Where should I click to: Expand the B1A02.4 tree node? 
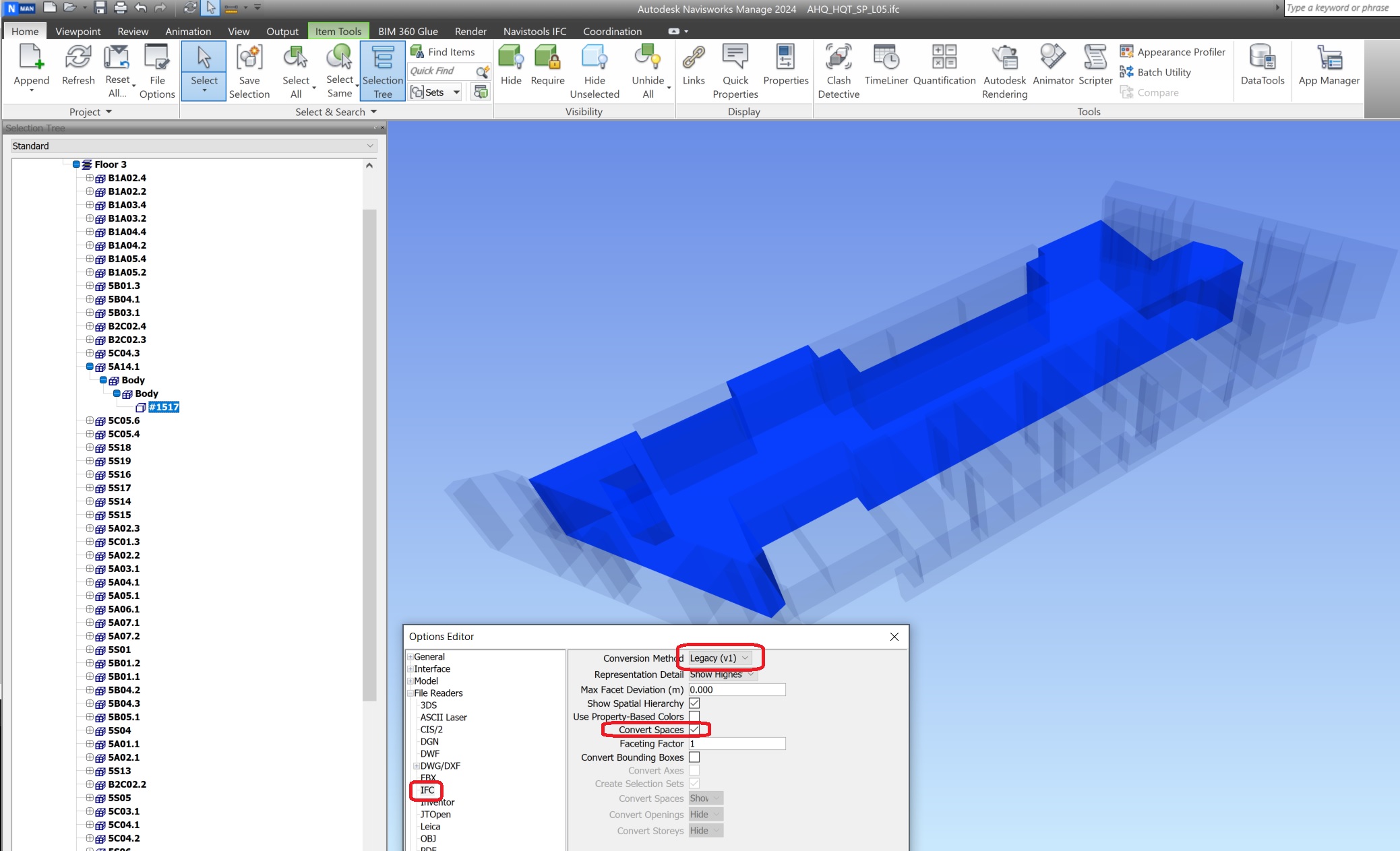[90, 178]
